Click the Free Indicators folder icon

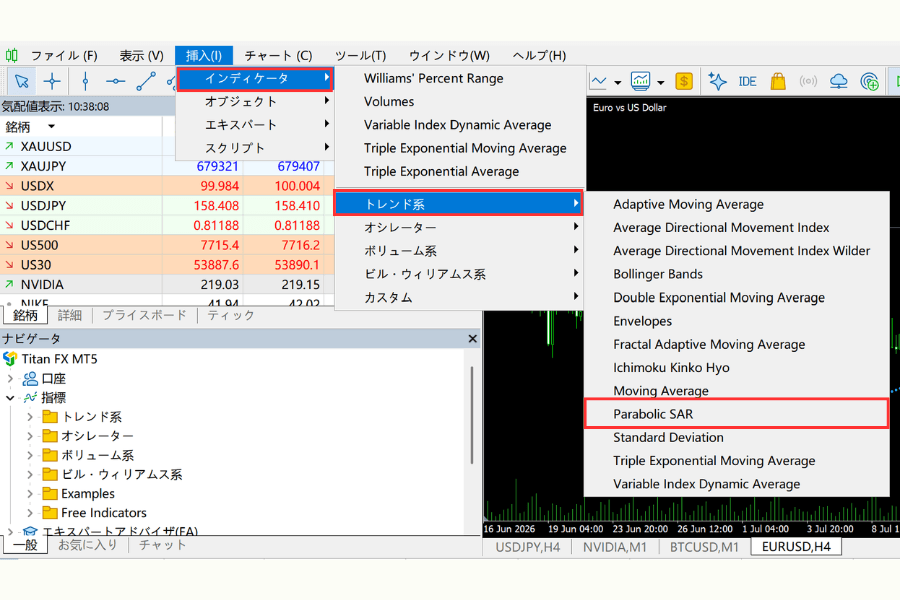[x=50, y=512]
